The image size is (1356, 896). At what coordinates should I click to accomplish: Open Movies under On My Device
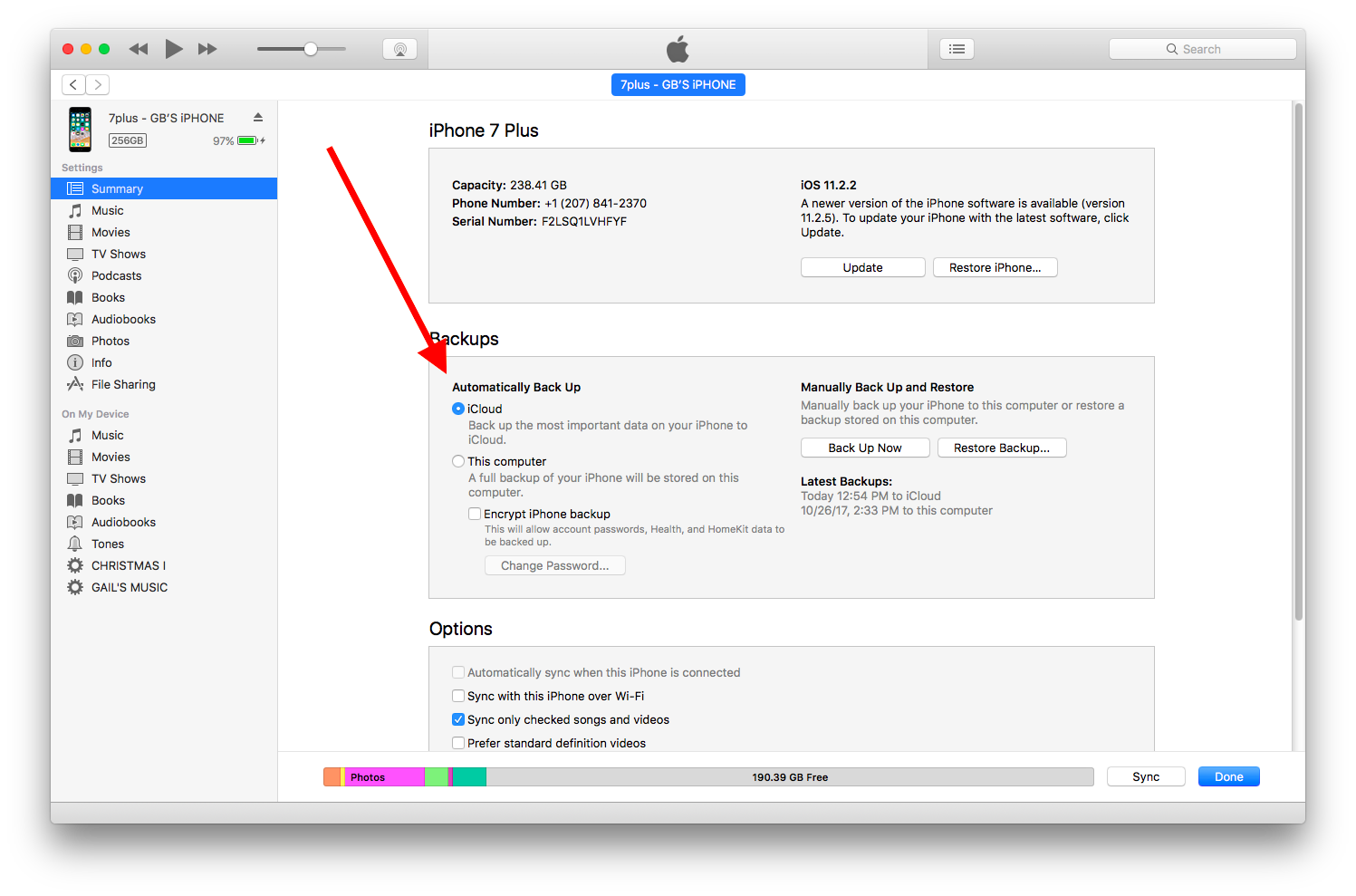coord(164,457)
